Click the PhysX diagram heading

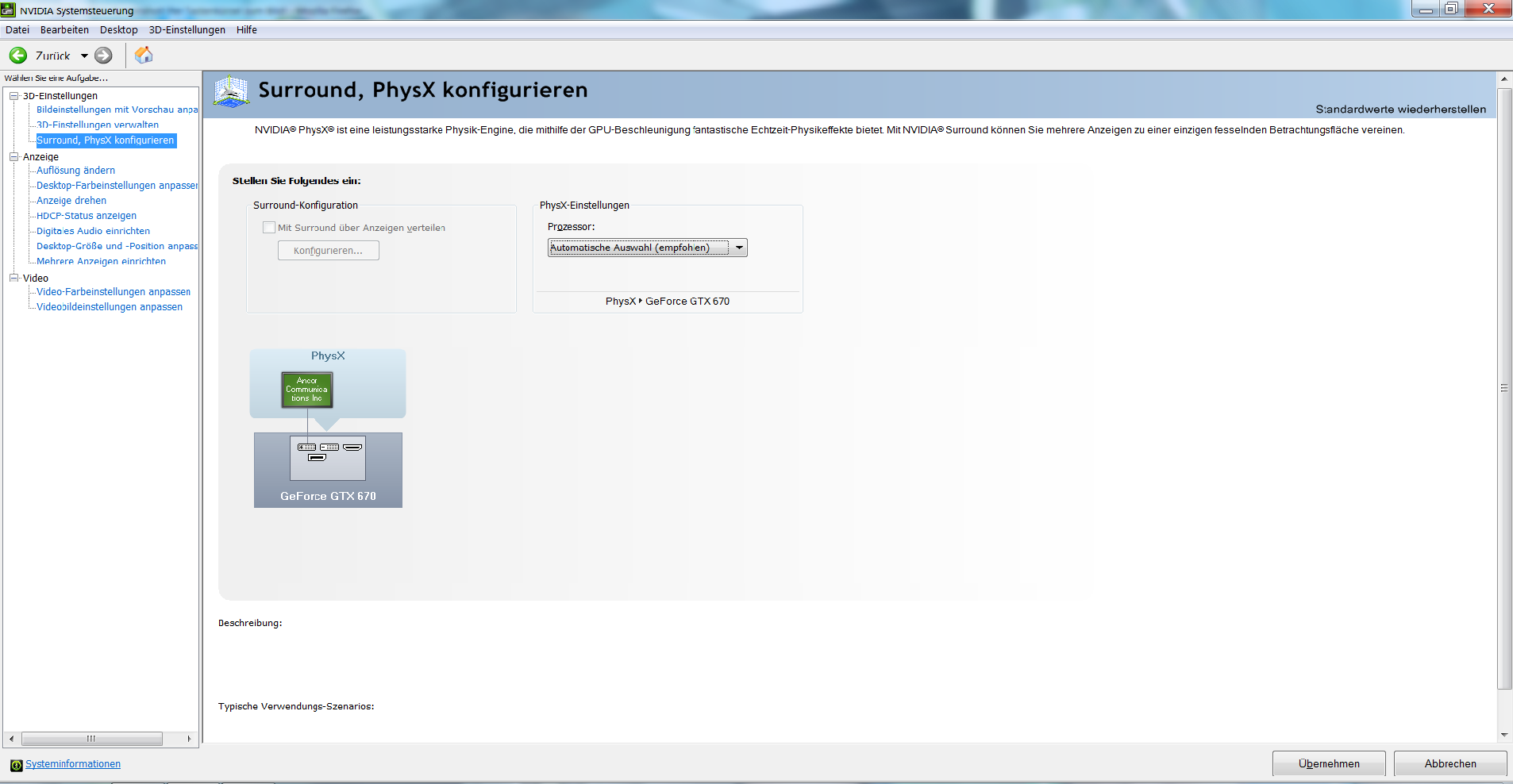click(328, 356)
